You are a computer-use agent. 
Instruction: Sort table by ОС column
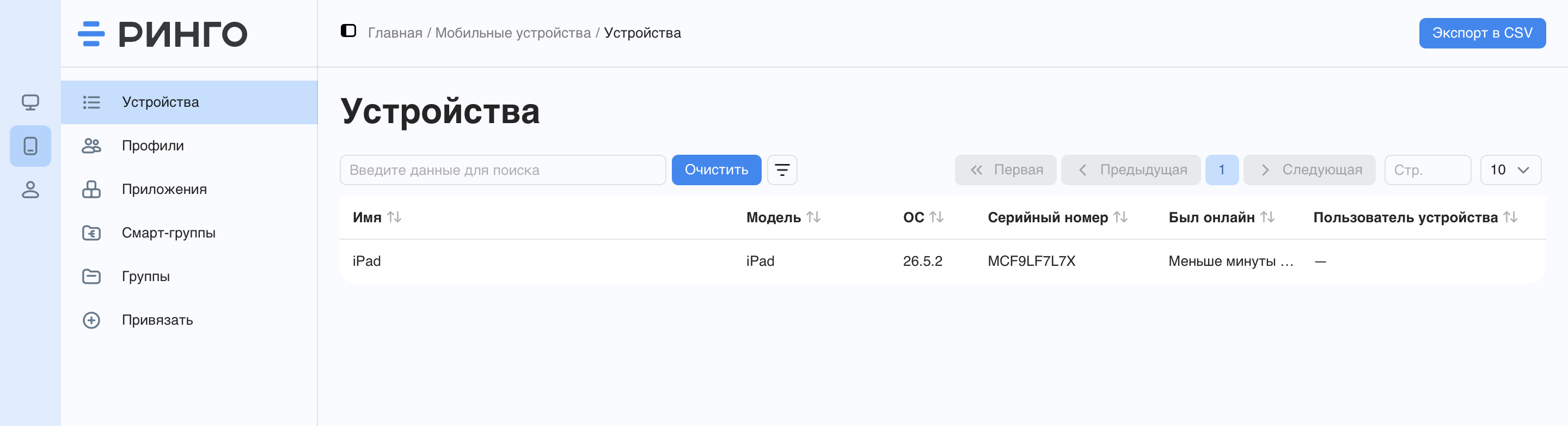(937, 217)
